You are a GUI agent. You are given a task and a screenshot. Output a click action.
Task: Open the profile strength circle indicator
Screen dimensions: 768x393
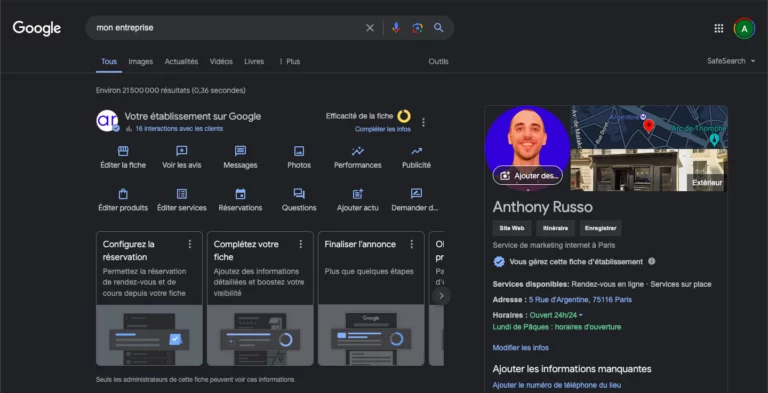pyautogui.click(x=404, y=116)
